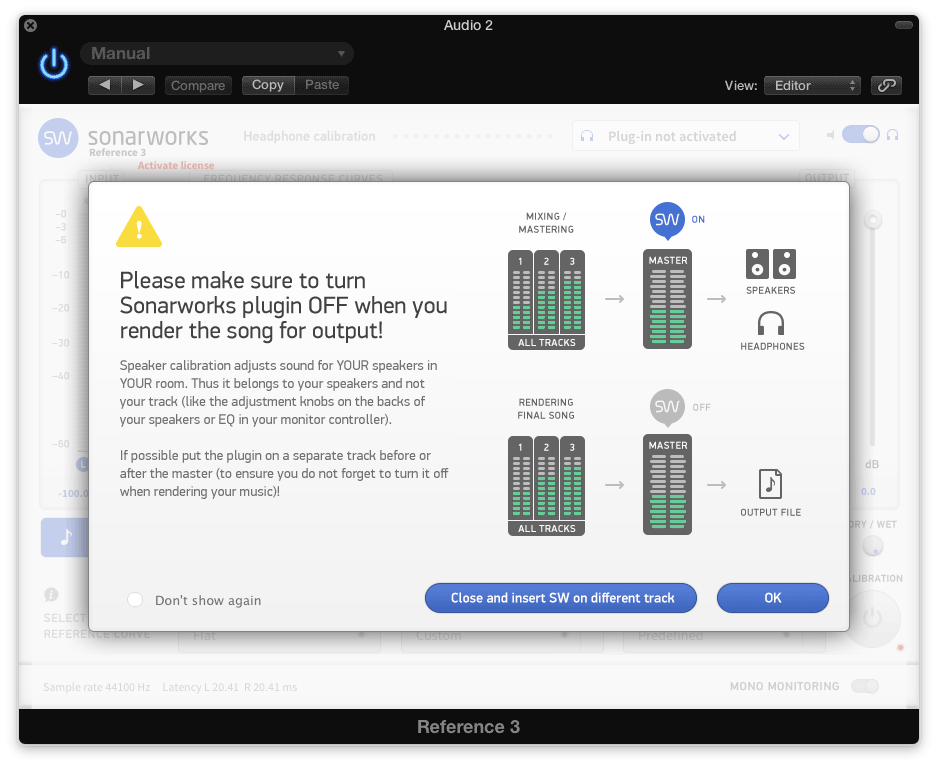Click the Compare button
This screenshot has width=938, height=767.
coord(198,86)
